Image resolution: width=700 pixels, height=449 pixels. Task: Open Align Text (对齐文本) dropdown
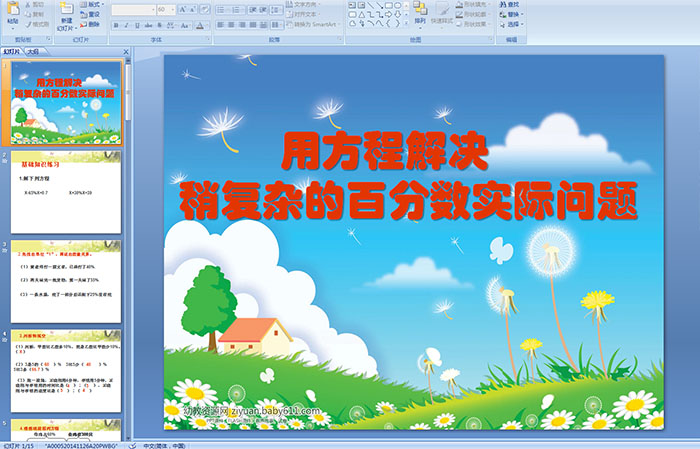303,14
